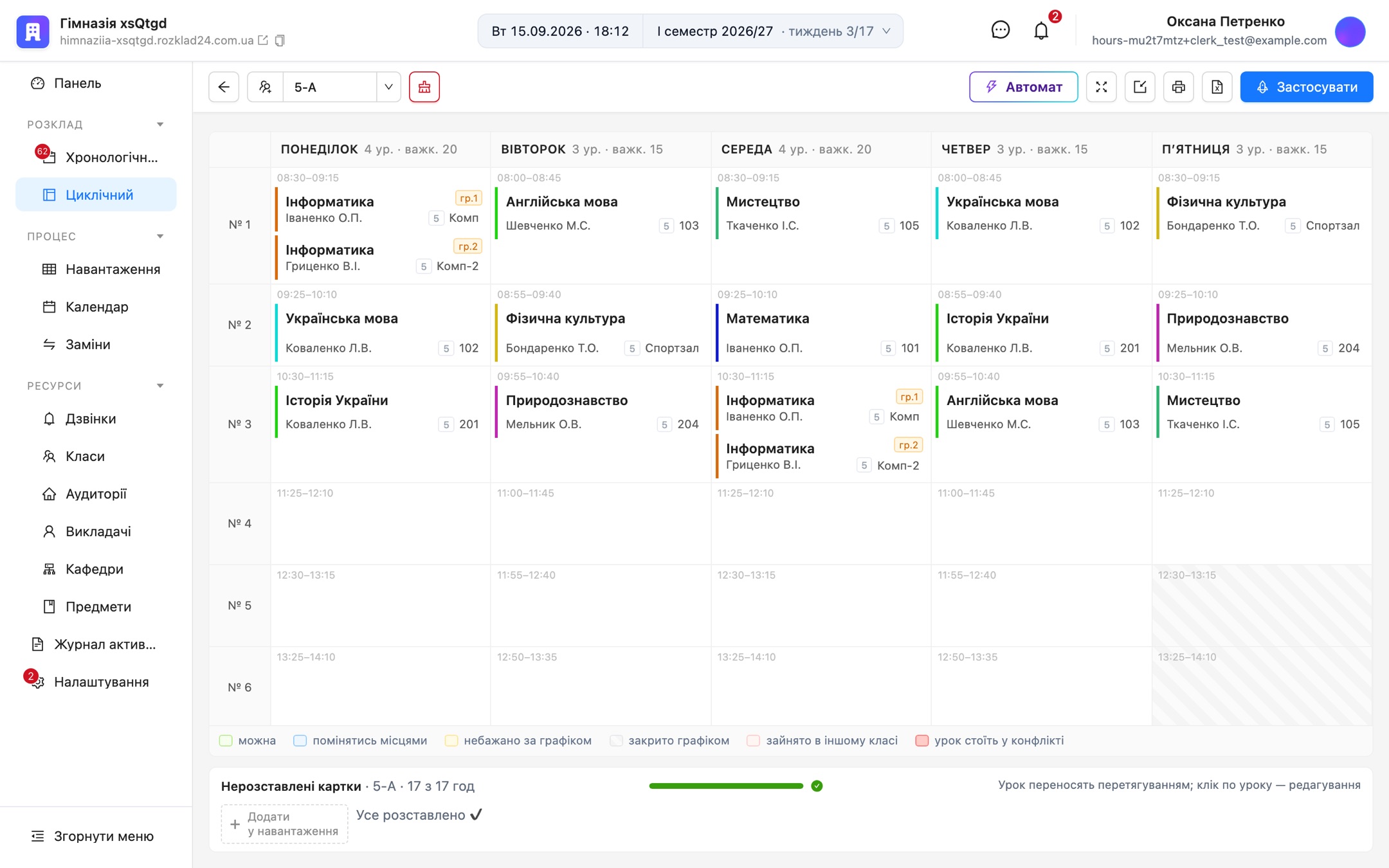This screenshot has width=1389, height=868.
Task: Click the red clear schedule icon
Action: point(424,87)
